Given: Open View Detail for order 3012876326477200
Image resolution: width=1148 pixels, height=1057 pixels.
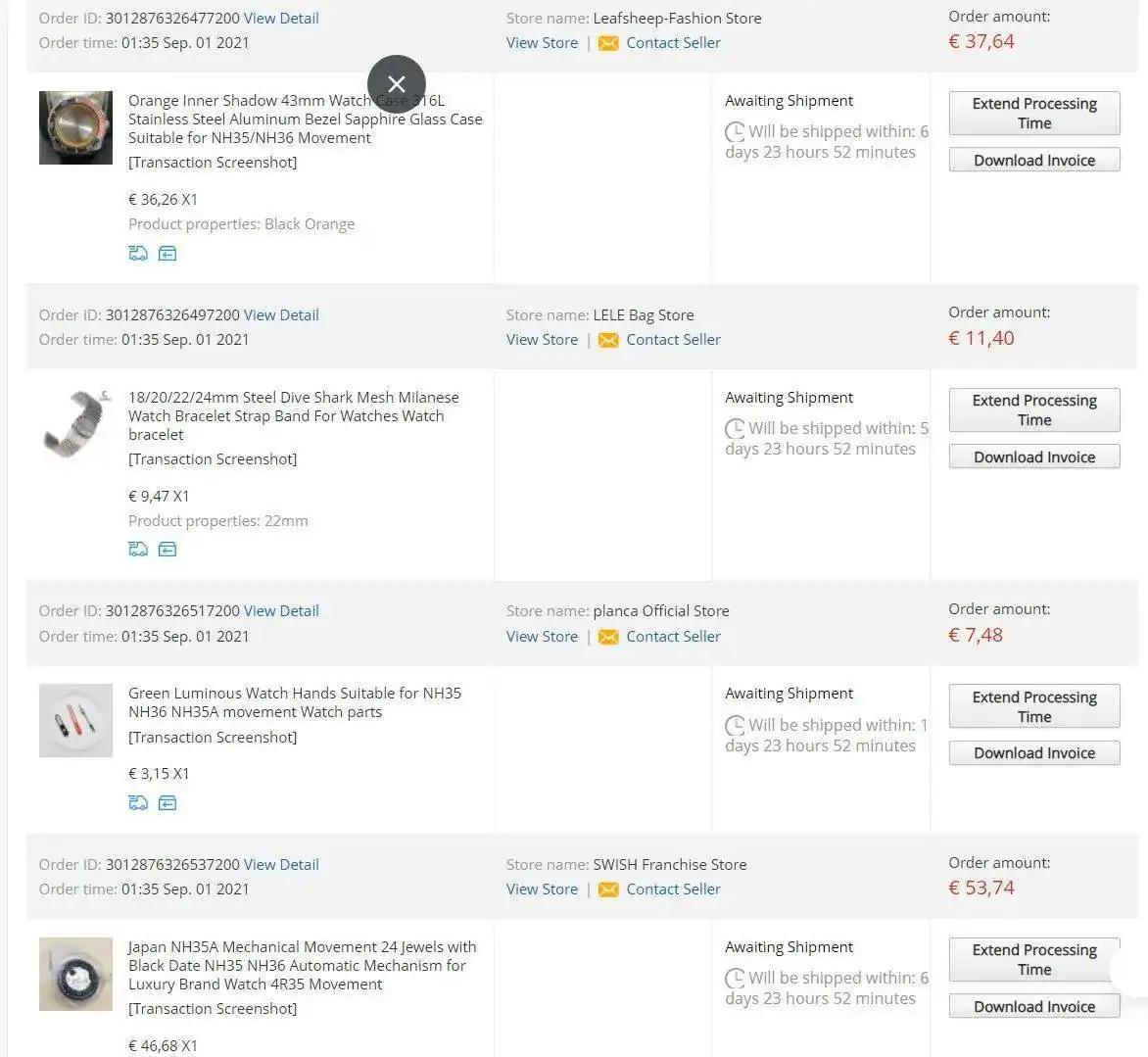Looking at the screenshot, I should (281, 18).
